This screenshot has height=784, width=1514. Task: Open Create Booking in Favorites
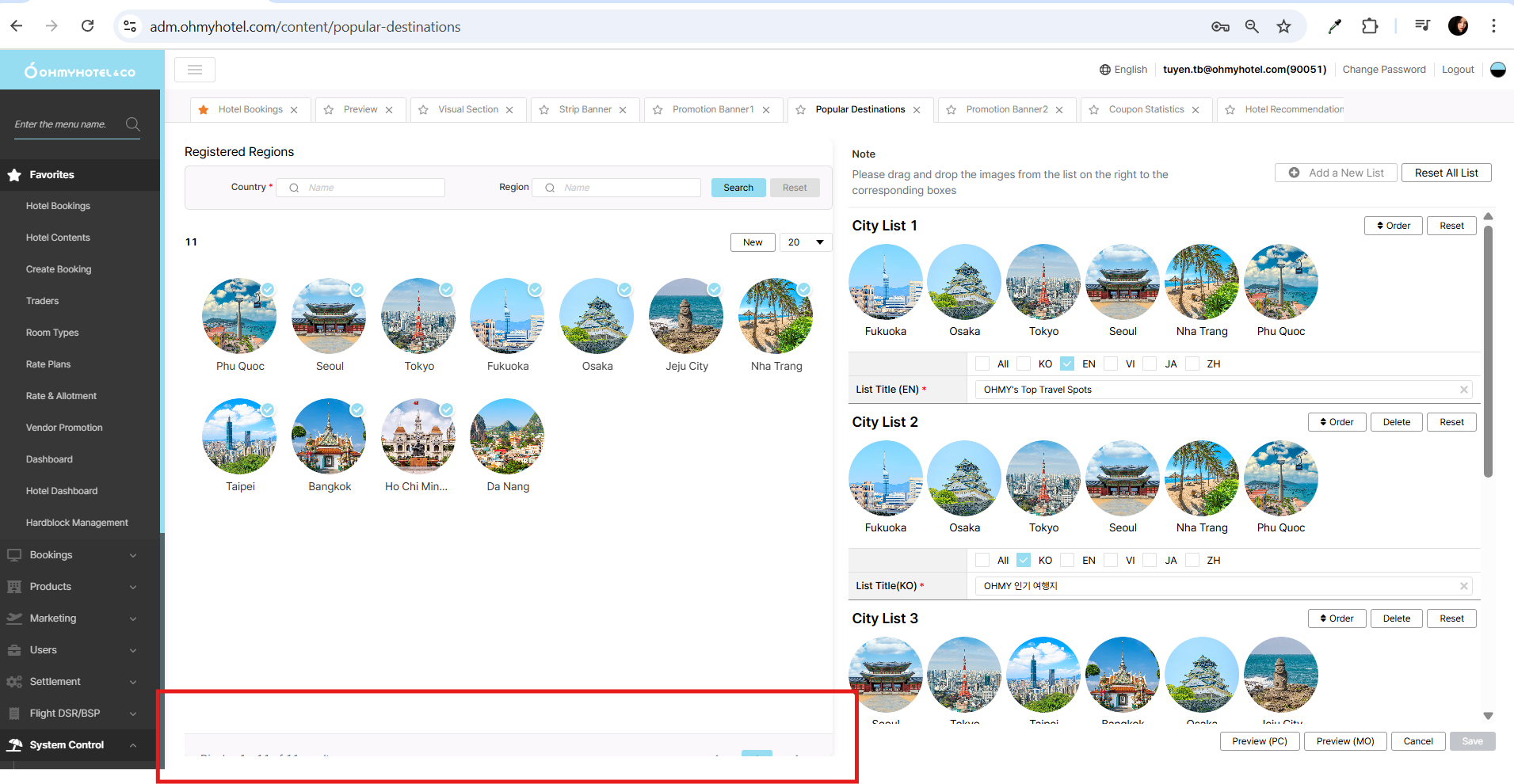59,269
